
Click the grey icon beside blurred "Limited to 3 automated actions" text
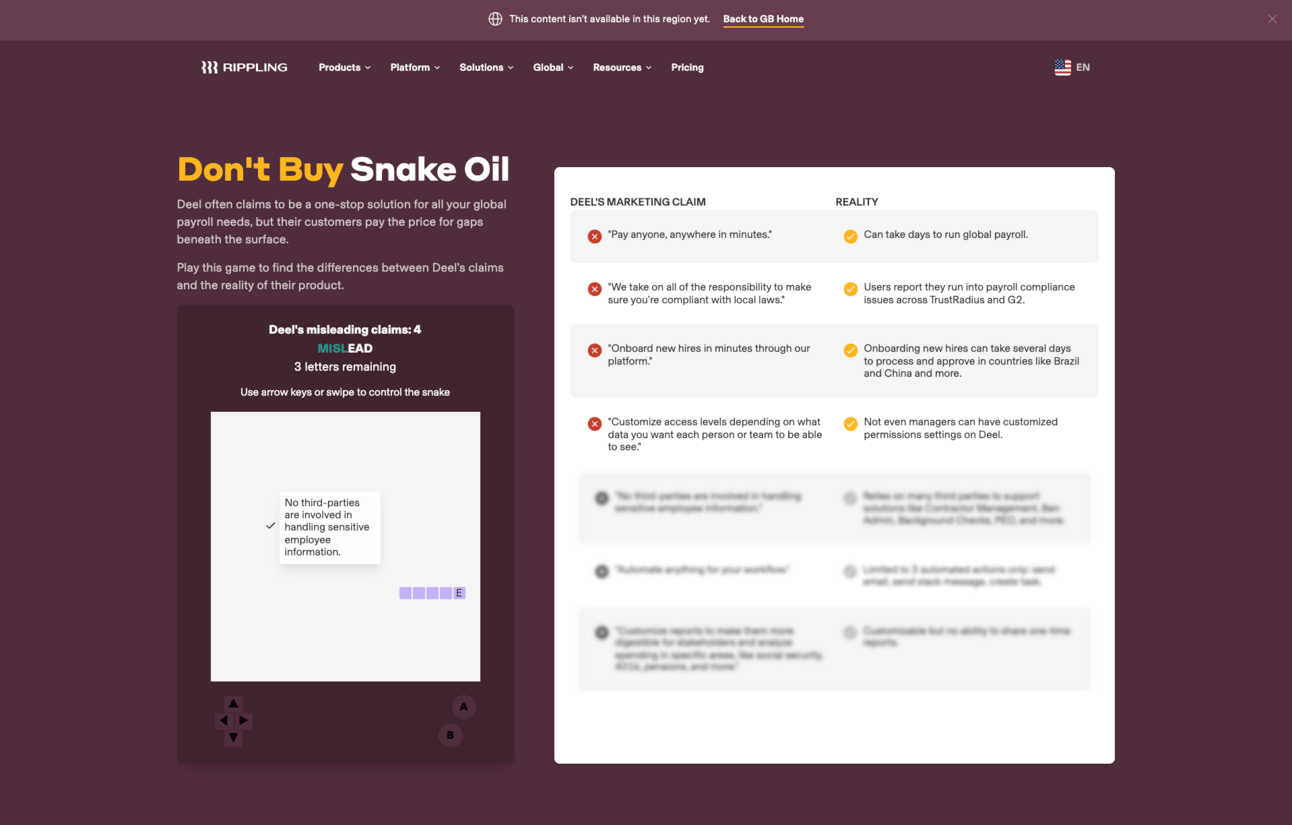point(850,571)
